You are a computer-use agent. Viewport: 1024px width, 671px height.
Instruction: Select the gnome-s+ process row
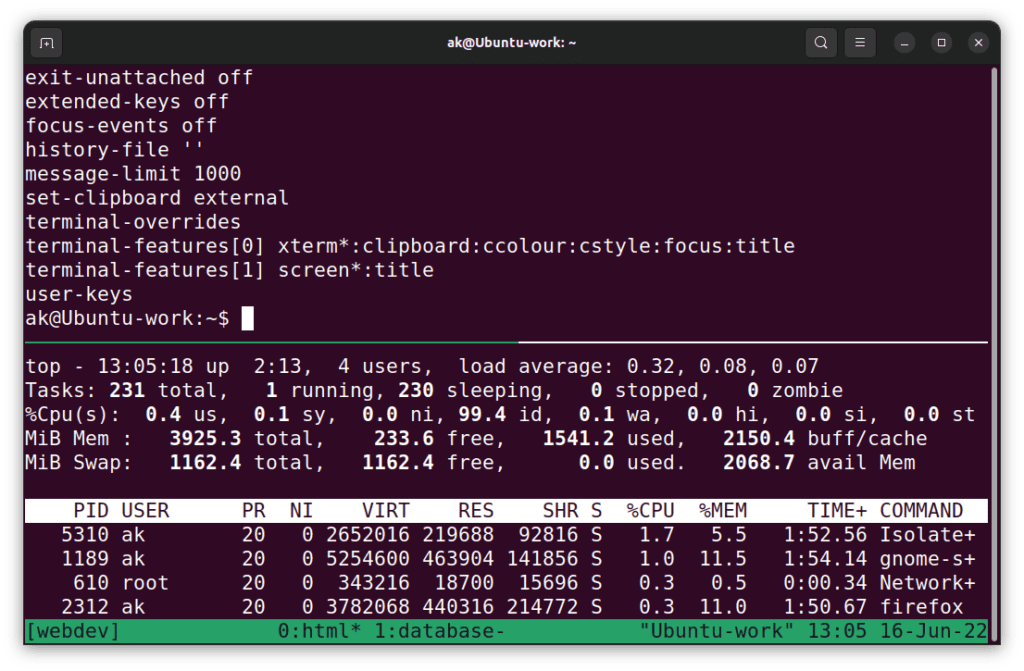pyautogui.click(x=500, y=558)
